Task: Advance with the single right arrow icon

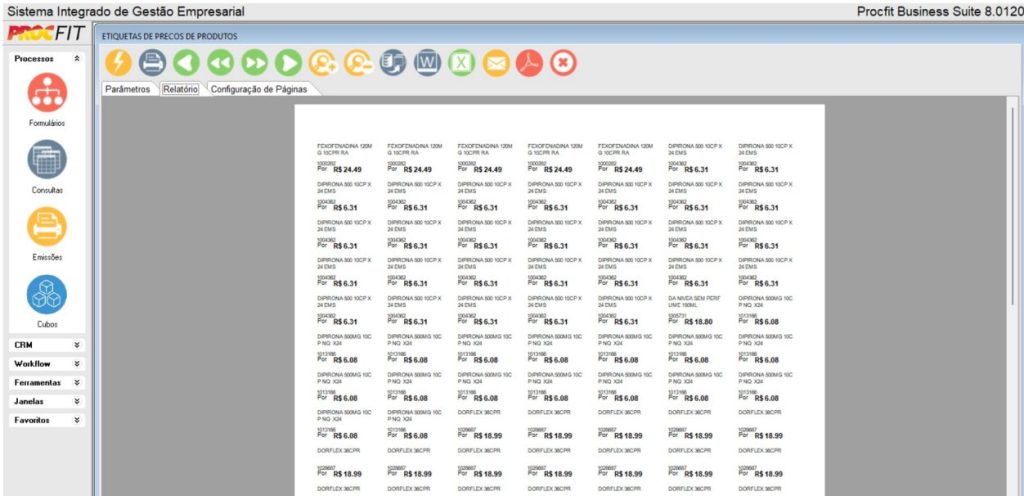Action: pyautogui.click(x=289, y=63)
